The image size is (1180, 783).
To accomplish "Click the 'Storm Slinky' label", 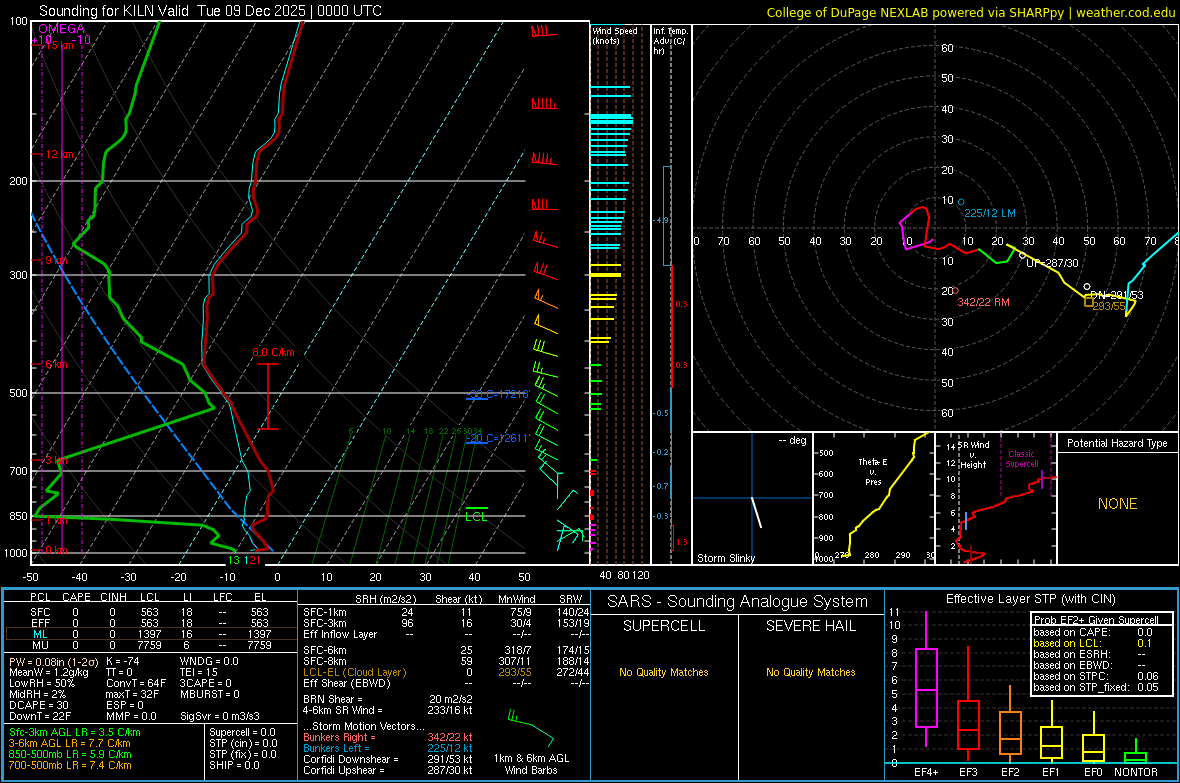I will (x=725, y=558).
